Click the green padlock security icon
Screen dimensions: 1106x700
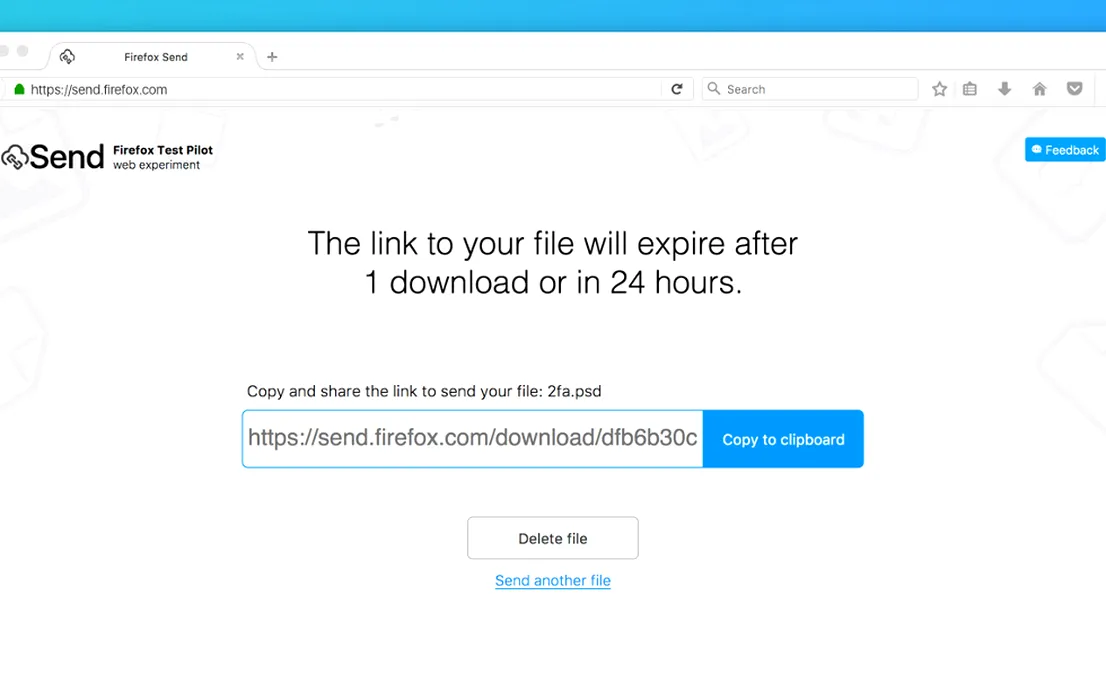tap(19, 89)
